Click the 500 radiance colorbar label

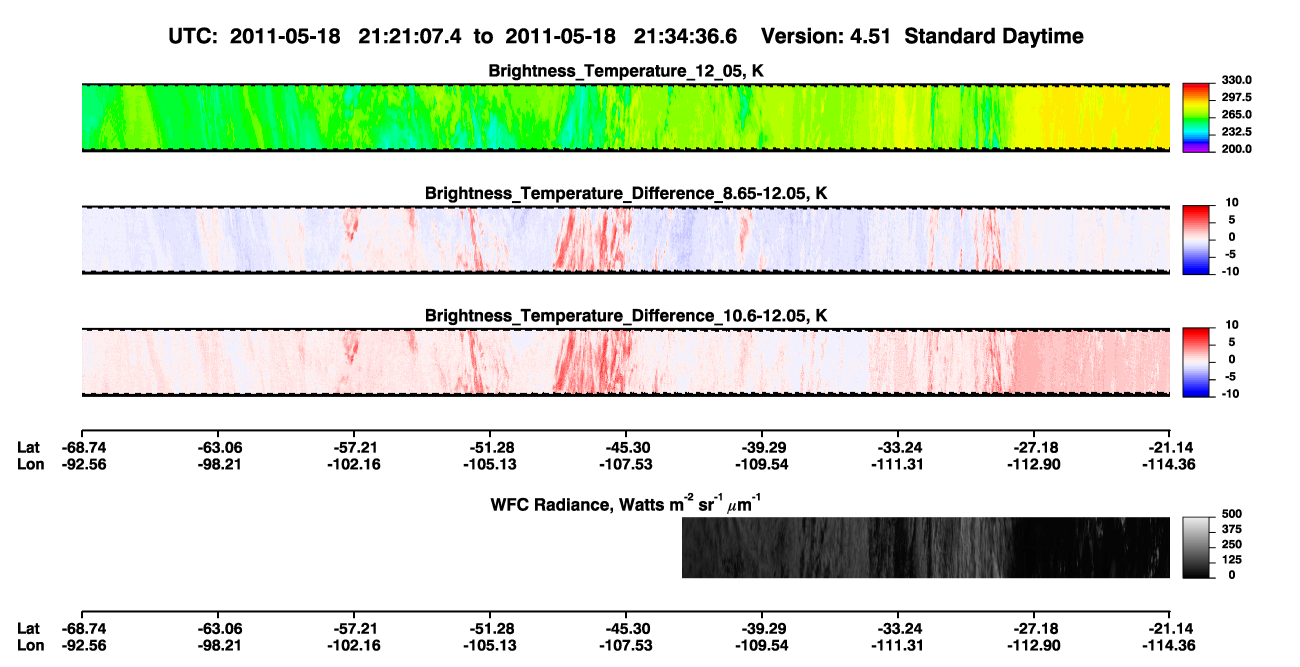click(x=1231, y=514)
